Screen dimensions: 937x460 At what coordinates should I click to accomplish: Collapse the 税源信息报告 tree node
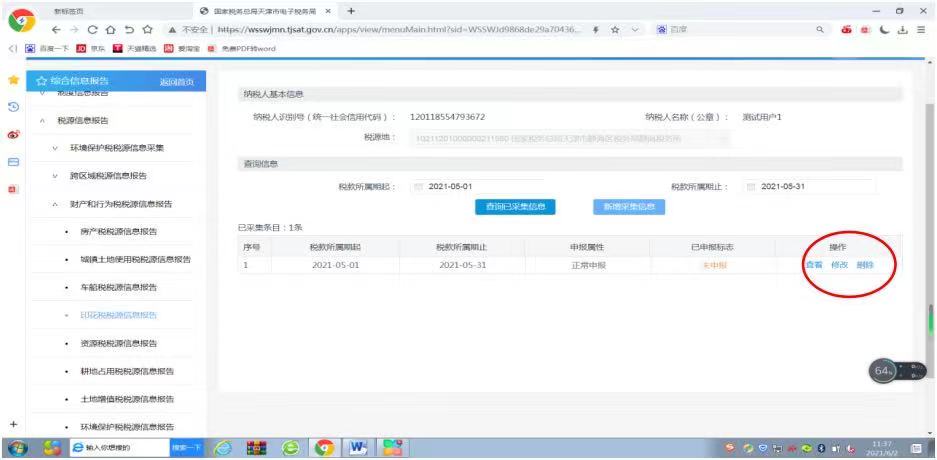tap(42, 121)
